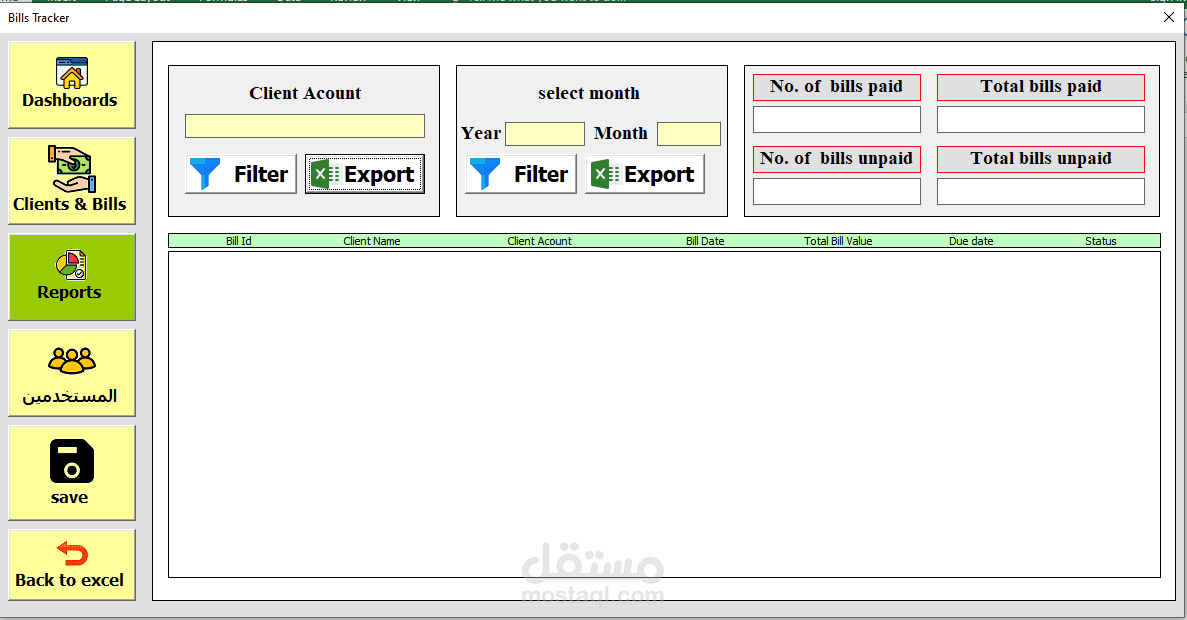Click the Client Name column header

click(x=372, y=241)
